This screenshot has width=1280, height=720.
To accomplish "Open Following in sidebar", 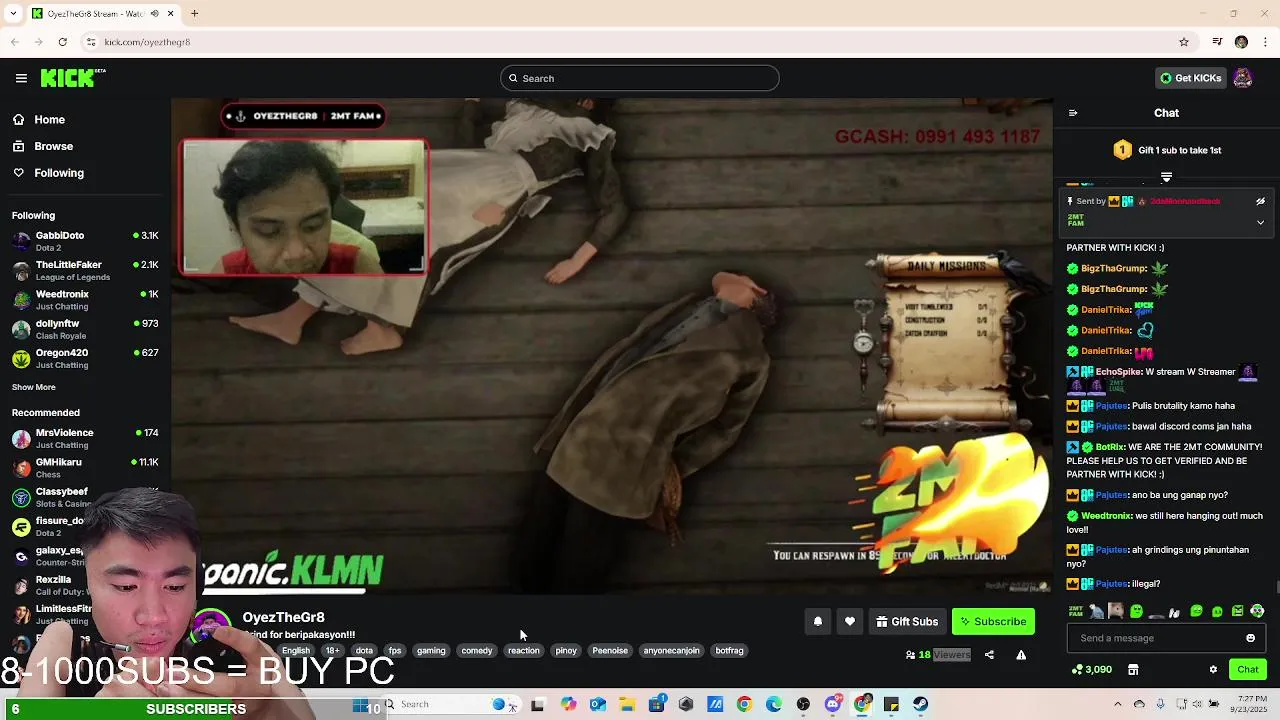I will click(49, 173).
